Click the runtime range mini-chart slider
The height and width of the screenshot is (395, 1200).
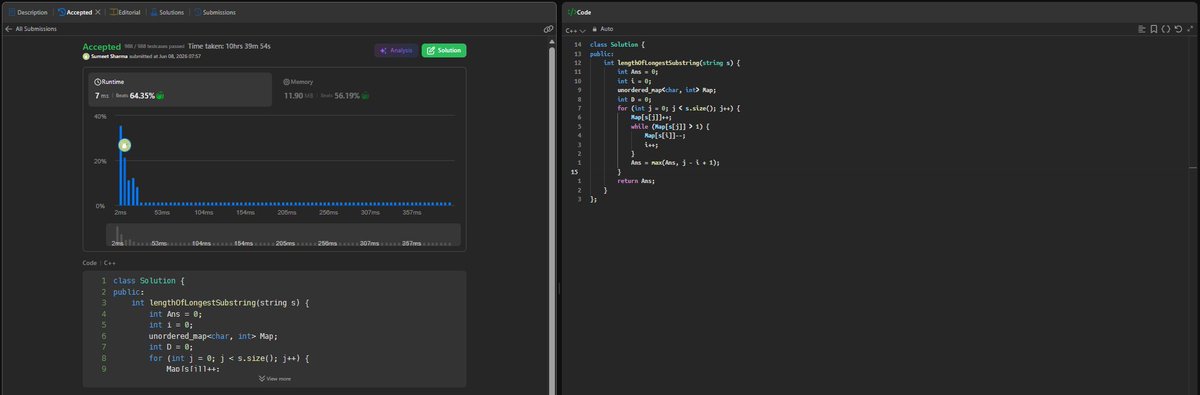coord(283,235)
